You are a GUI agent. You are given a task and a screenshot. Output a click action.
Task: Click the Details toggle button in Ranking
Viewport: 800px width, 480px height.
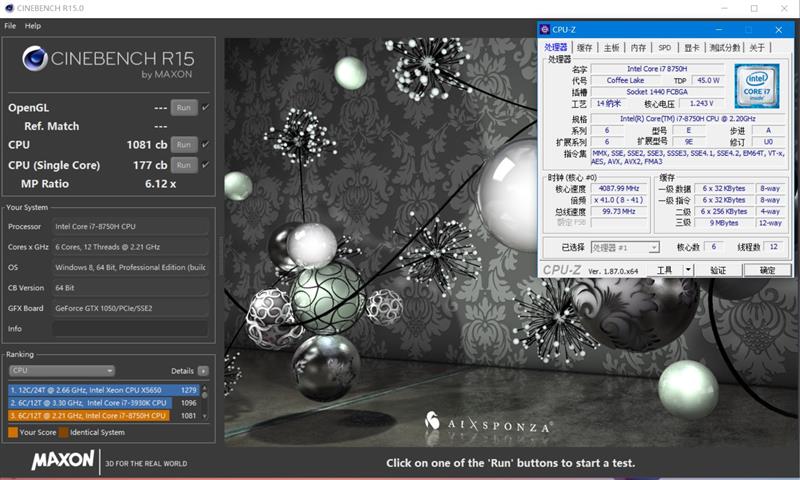[203, 371]
